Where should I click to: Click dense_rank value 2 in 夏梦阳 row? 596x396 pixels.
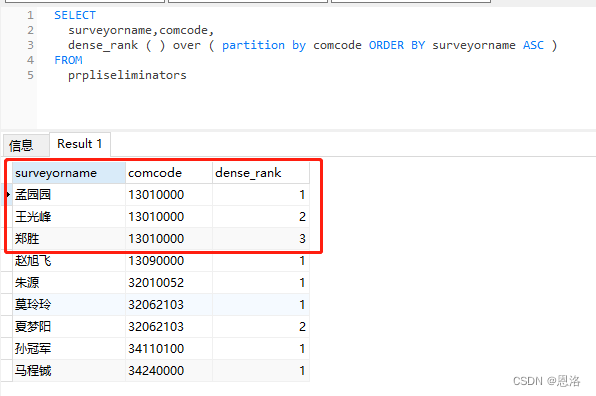pyautogui.click(x=261, y=326)
